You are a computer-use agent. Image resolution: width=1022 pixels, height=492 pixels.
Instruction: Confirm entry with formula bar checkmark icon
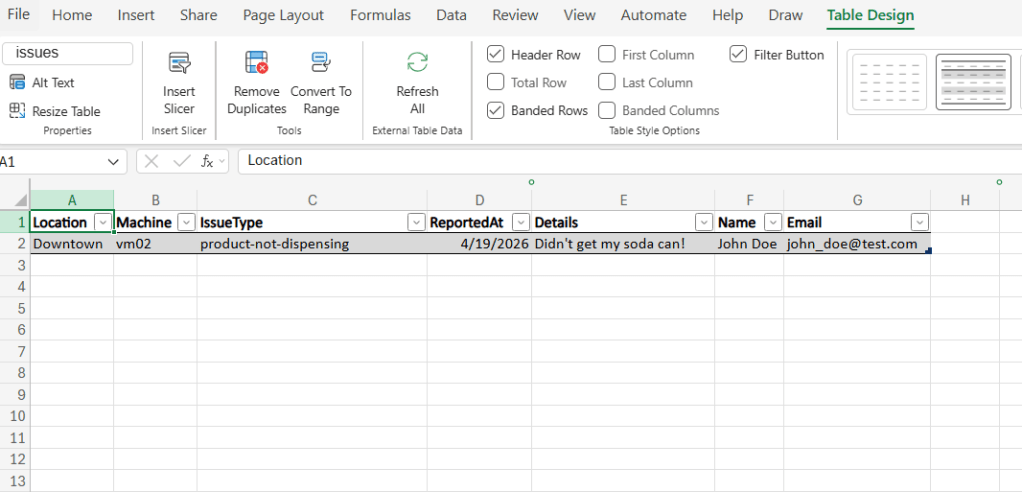point(182,161)
